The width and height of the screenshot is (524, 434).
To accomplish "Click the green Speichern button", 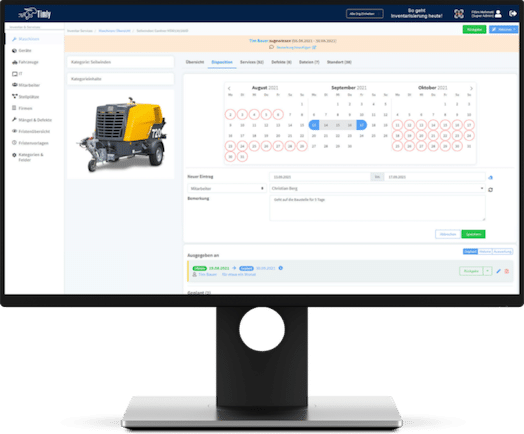I will [x=473, y=234].
